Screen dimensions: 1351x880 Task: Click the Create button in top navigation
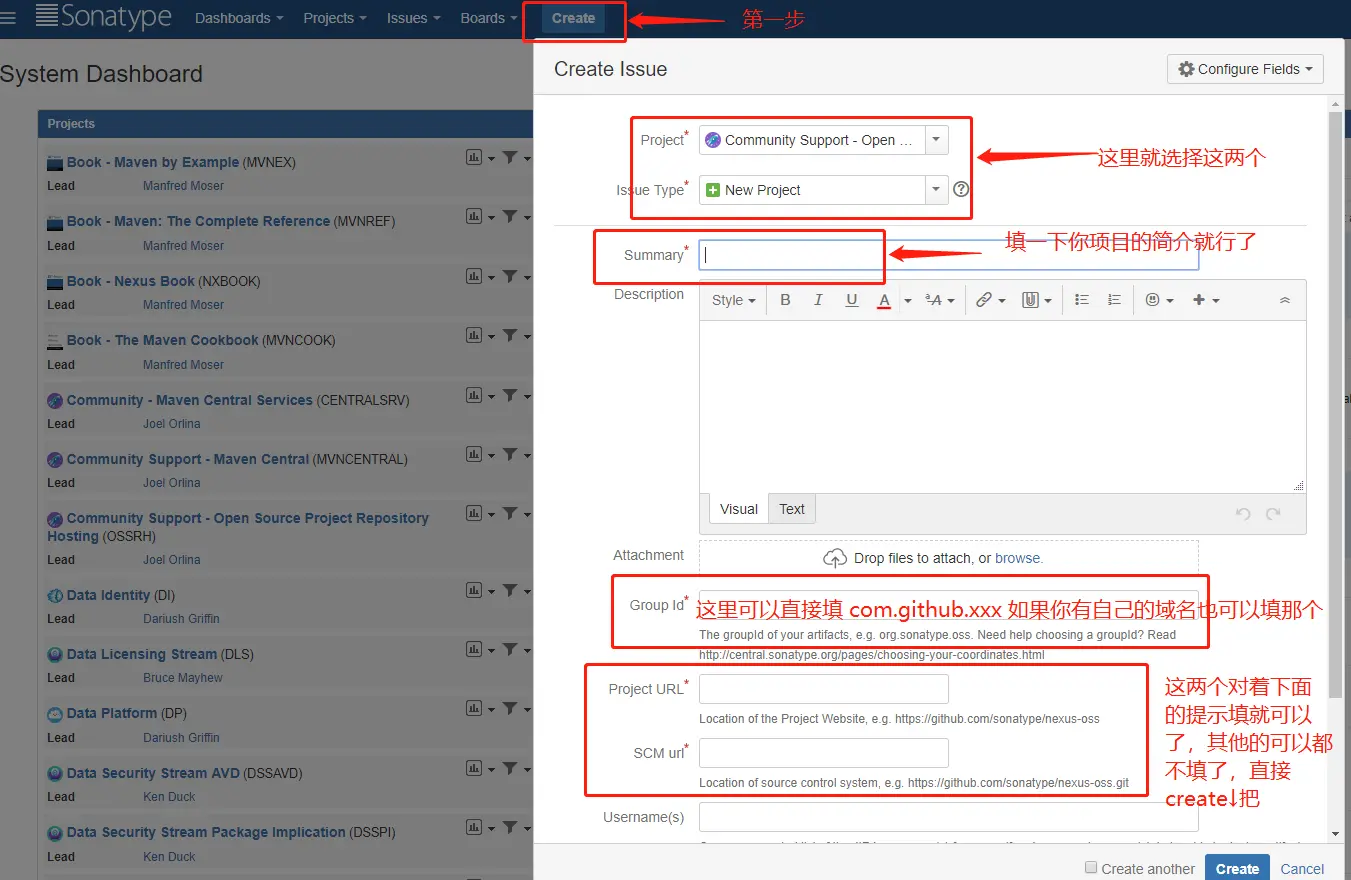[x=573, y=18]
